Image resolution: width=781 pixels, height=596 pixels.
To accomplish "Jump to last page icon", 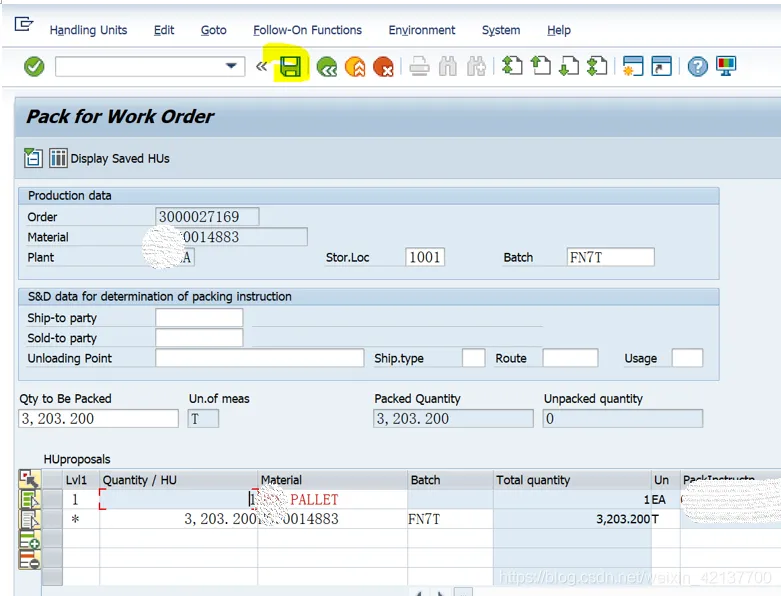I will (x=597, y=66).
